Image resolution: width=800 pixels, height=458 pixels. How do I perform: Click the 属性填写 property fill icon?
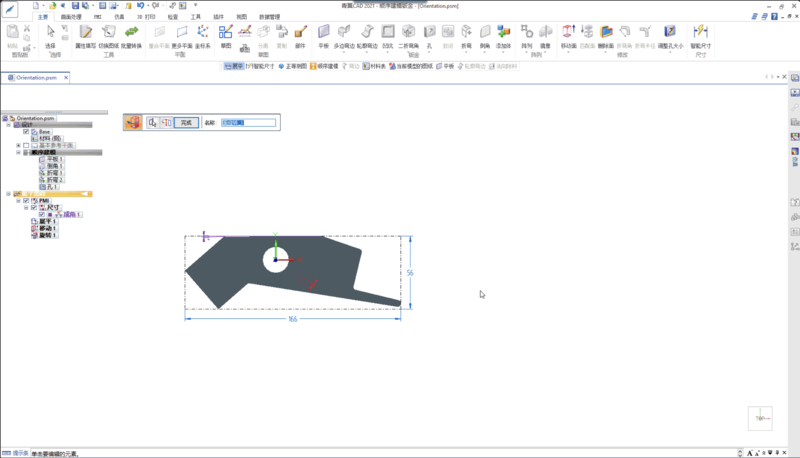point(84,33)
